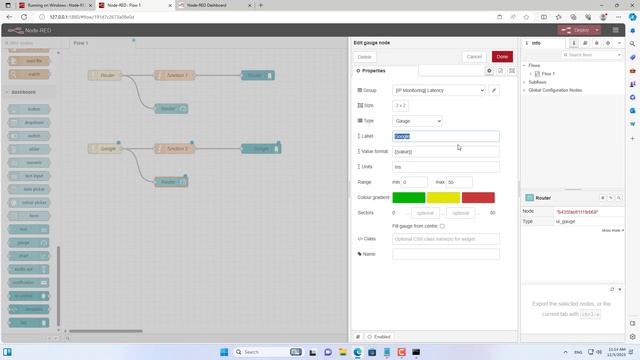This screenshot has width=640, height=360.
Task: Toggle Fill gauge from centre checkbox
Action: [x=442, y=226]
